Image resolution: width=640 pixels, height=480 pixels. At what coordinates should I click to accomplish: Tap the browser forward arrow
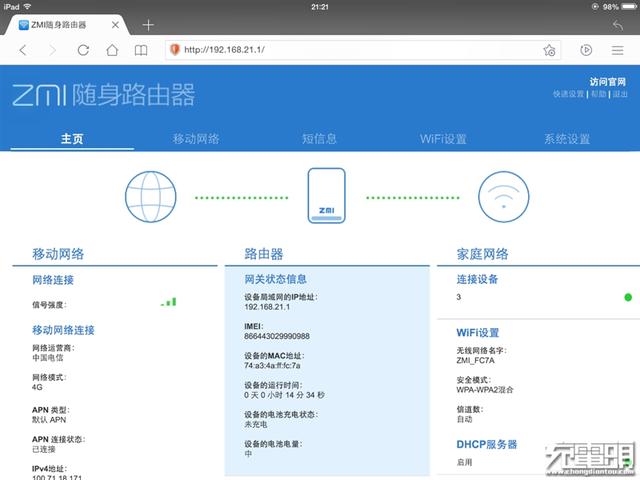(52, 49)
